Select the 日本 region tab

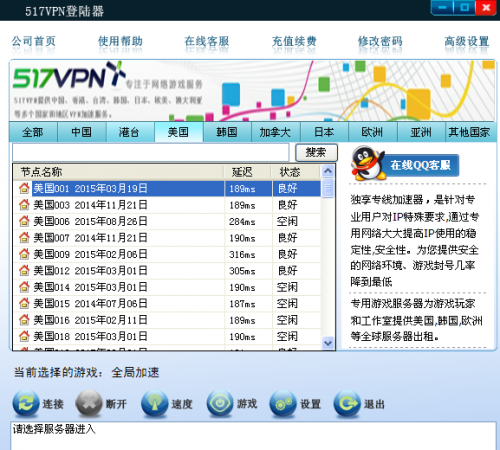coord(324,132)
